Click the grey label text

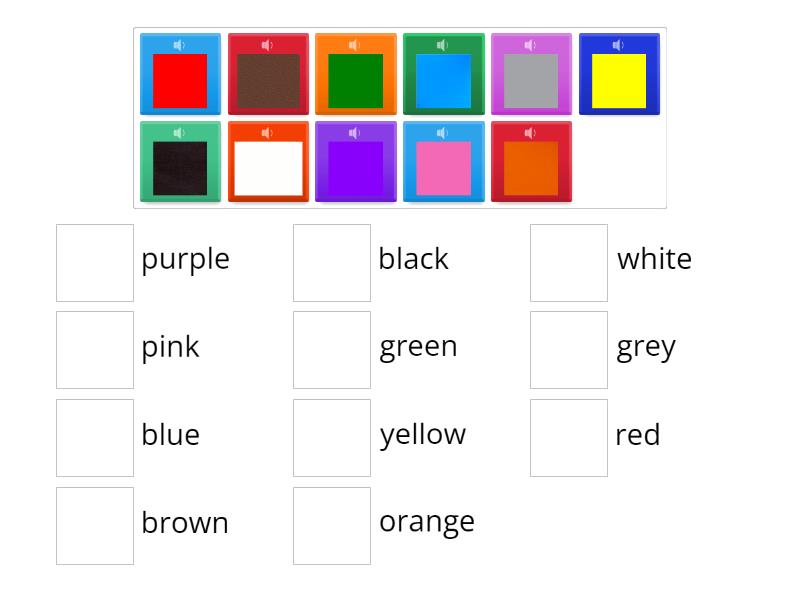tap(646, 347)
